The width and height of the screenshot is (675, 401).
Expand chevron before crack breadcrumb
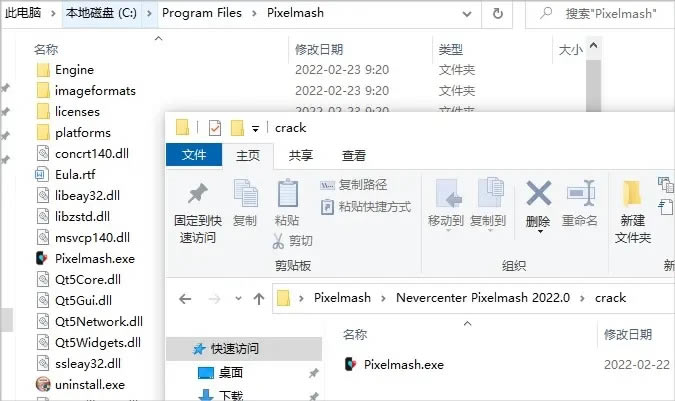click(582, 298)
